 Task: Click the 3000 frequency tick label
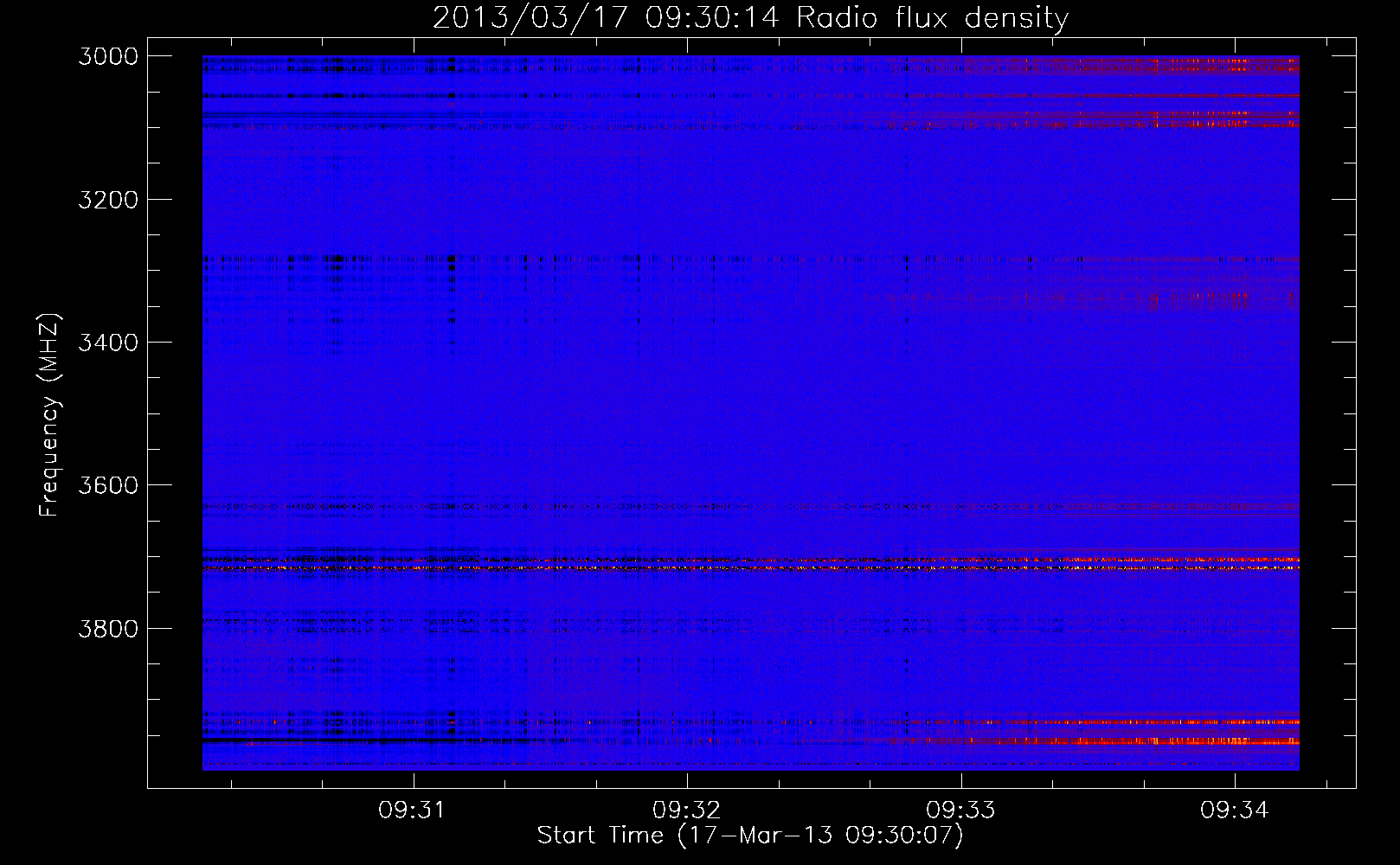coord(108,56)
